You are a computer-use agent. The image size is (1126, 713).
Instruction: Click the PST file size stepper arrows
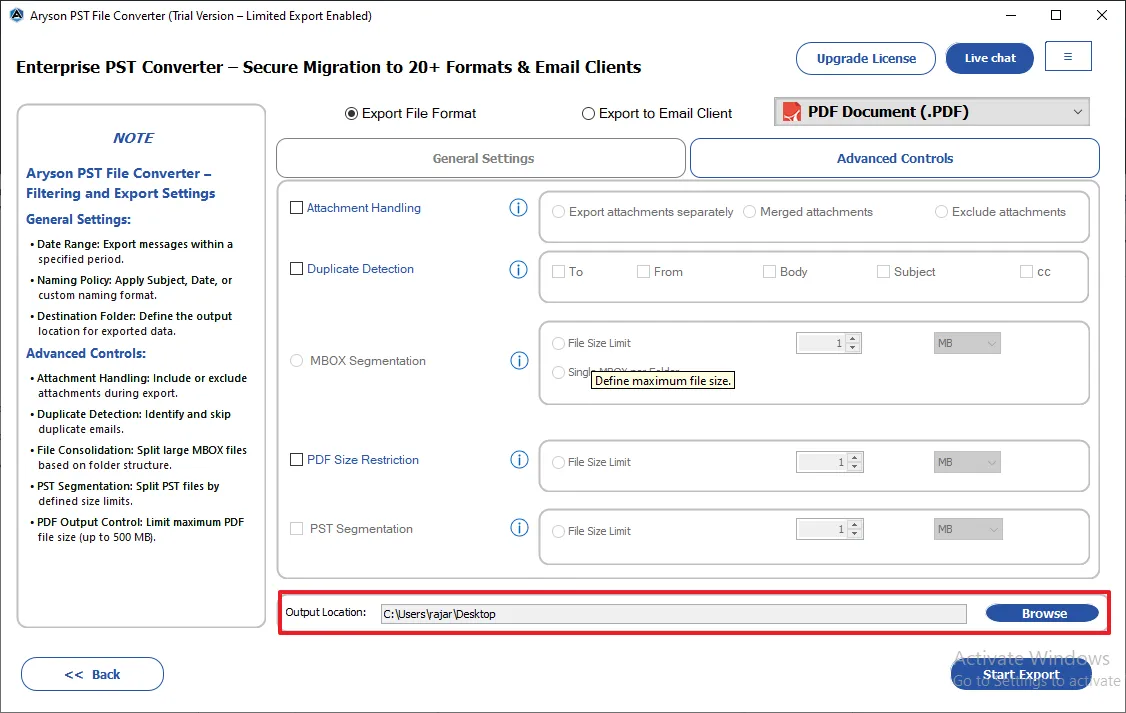click(x=855, y=529)
